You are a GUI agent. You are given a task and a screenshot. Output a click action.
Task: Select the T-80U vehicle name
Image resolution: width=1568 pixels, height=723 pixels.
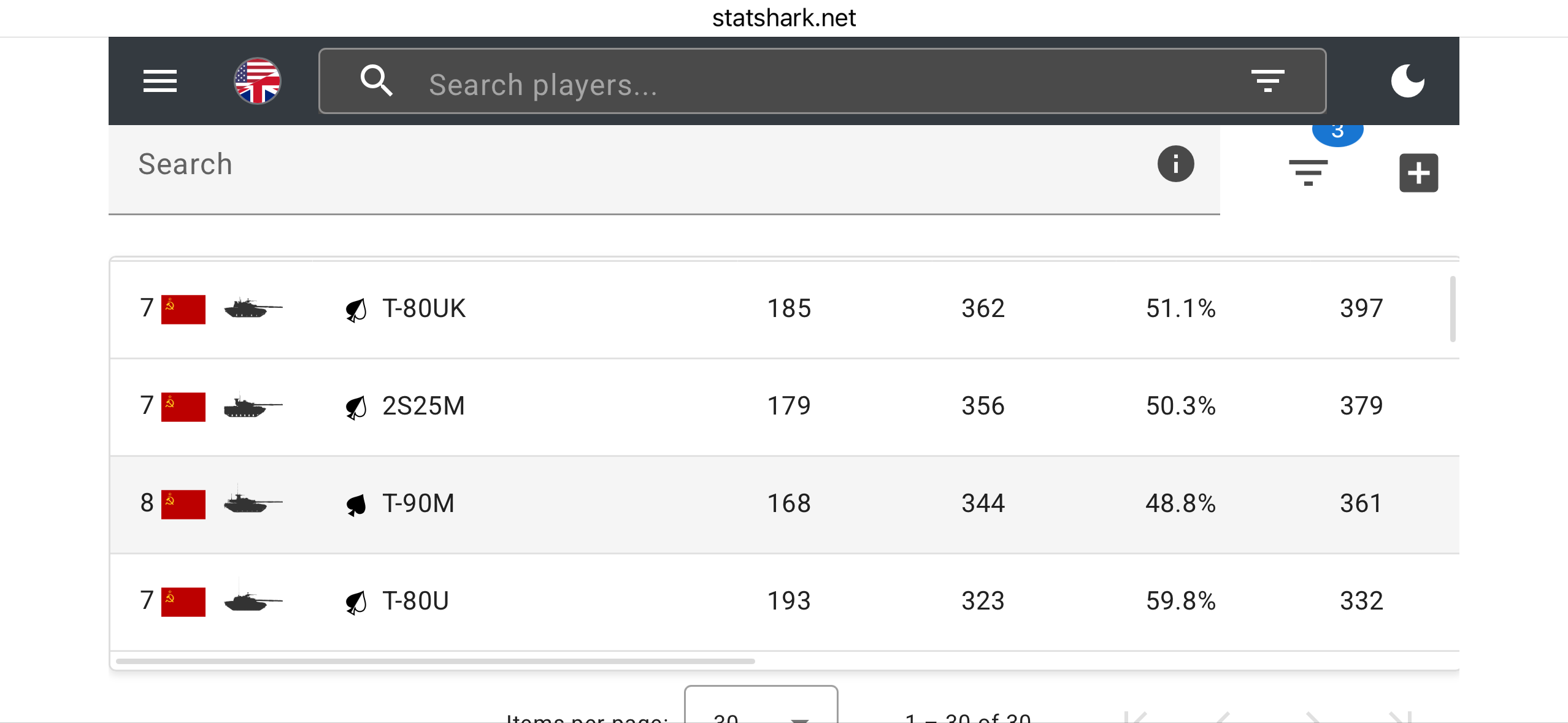415,601
